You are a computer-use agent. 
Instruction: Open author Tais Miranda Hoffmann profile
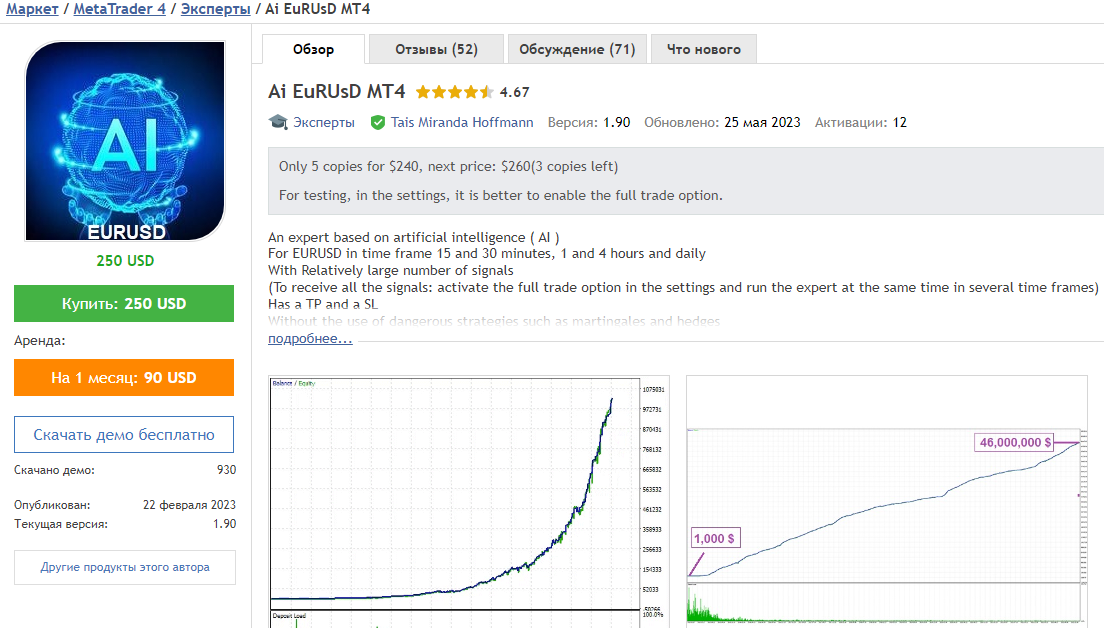(462, 123)
